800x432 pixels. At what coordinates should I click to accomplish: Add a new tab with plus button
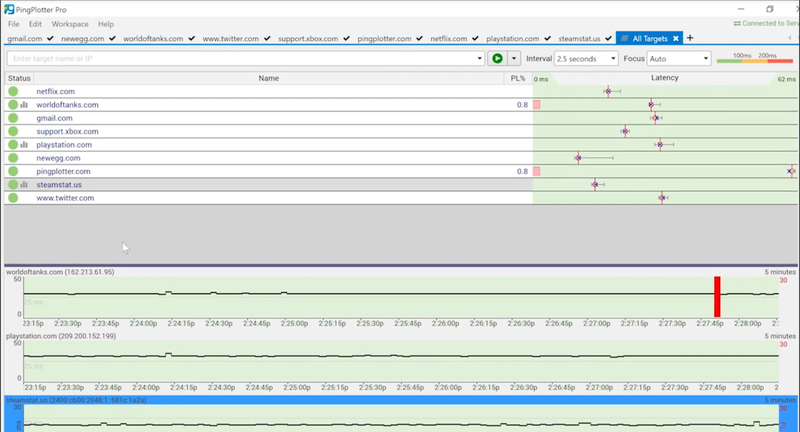690,38
